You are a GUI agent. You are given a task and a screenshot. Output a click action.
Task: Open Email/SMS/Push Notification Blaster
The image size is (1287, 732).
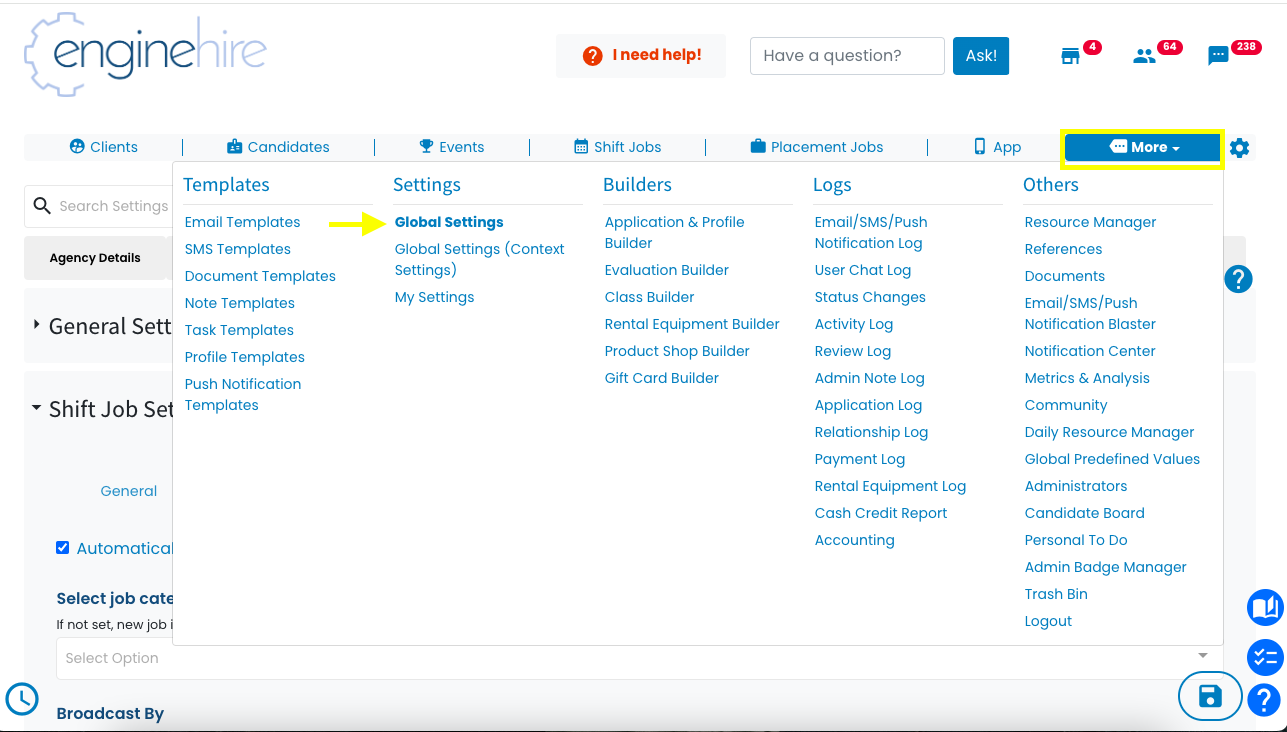pos(1090,313)
